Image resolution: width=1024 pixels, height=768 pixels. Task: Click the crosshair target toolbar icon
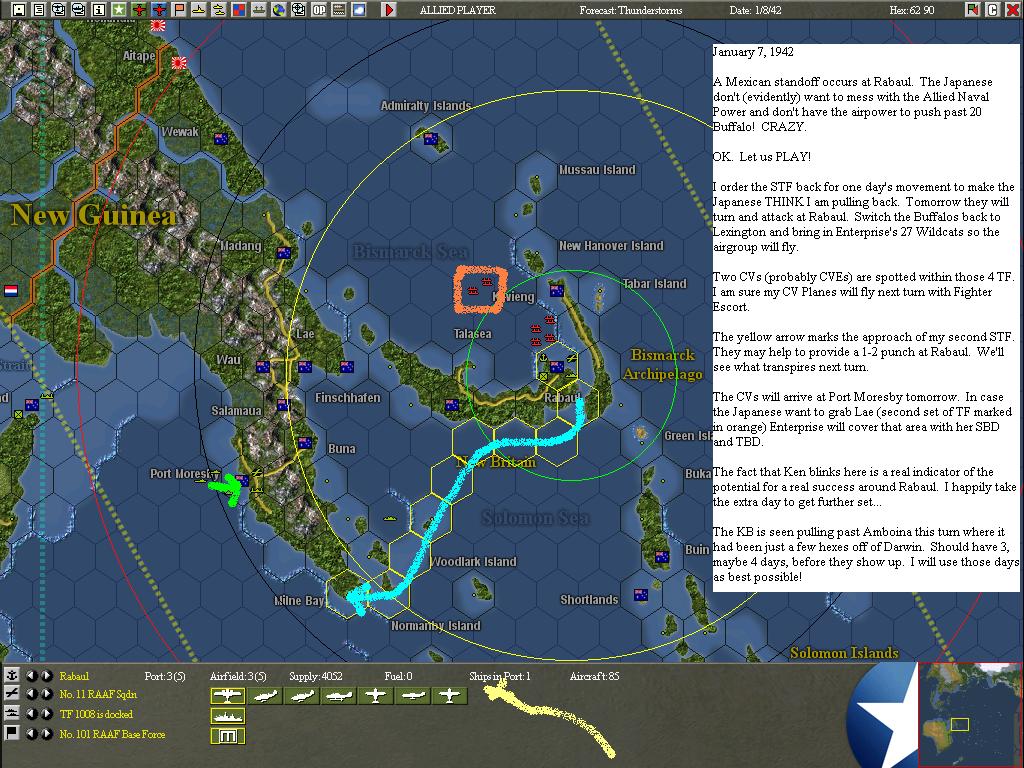298,10
